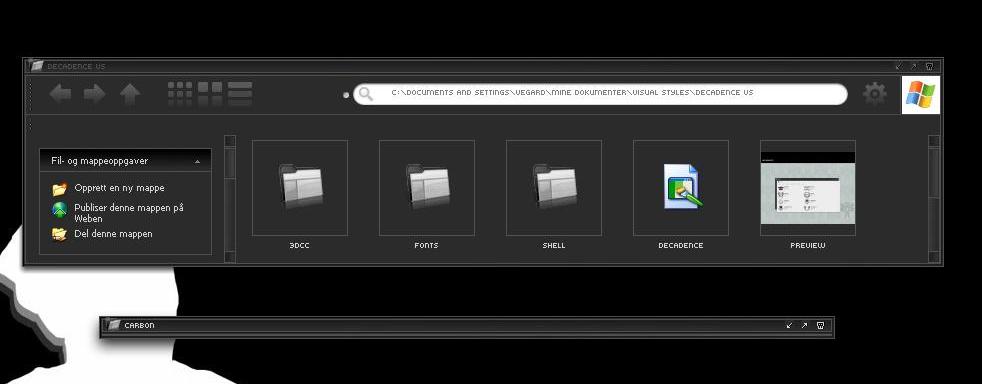Go back using the left arrow
982x385 pixels.
[x=60, y=94]
